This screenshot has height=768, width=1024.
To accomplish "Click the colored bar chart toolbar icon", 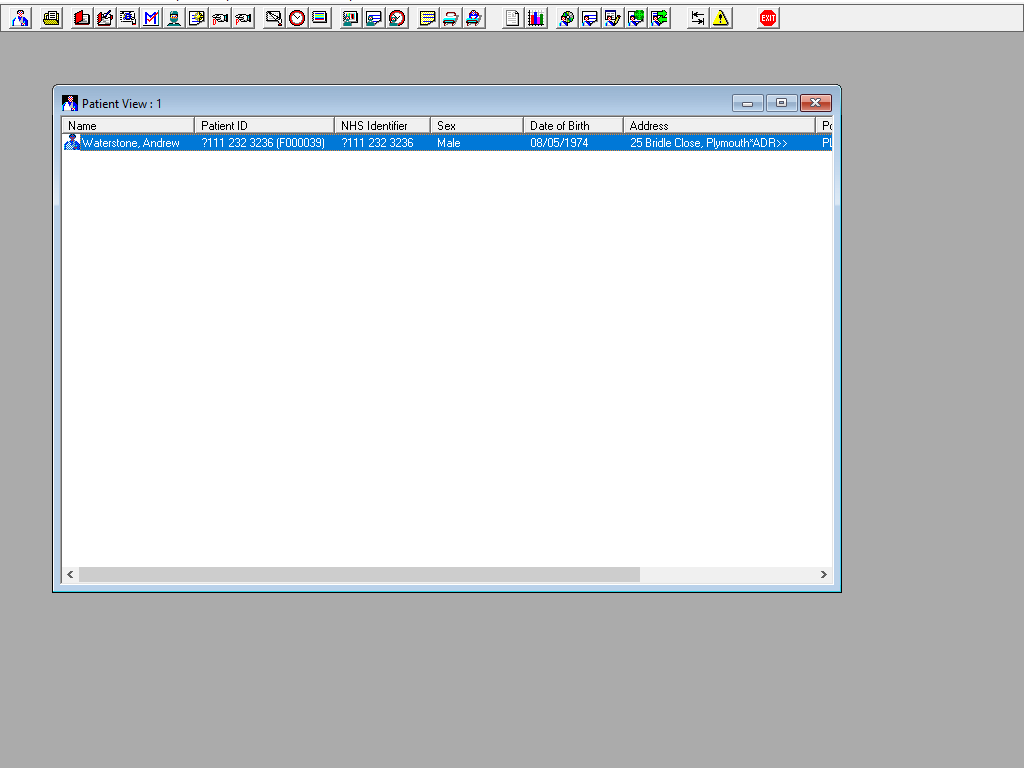I will 536,18.
